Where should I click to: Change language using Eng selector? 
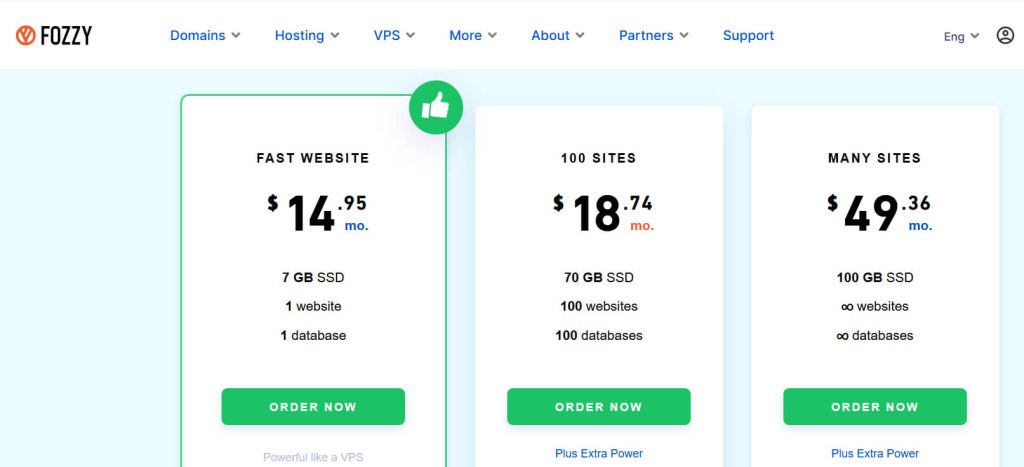pyautogui.click(x=961, y=37)
